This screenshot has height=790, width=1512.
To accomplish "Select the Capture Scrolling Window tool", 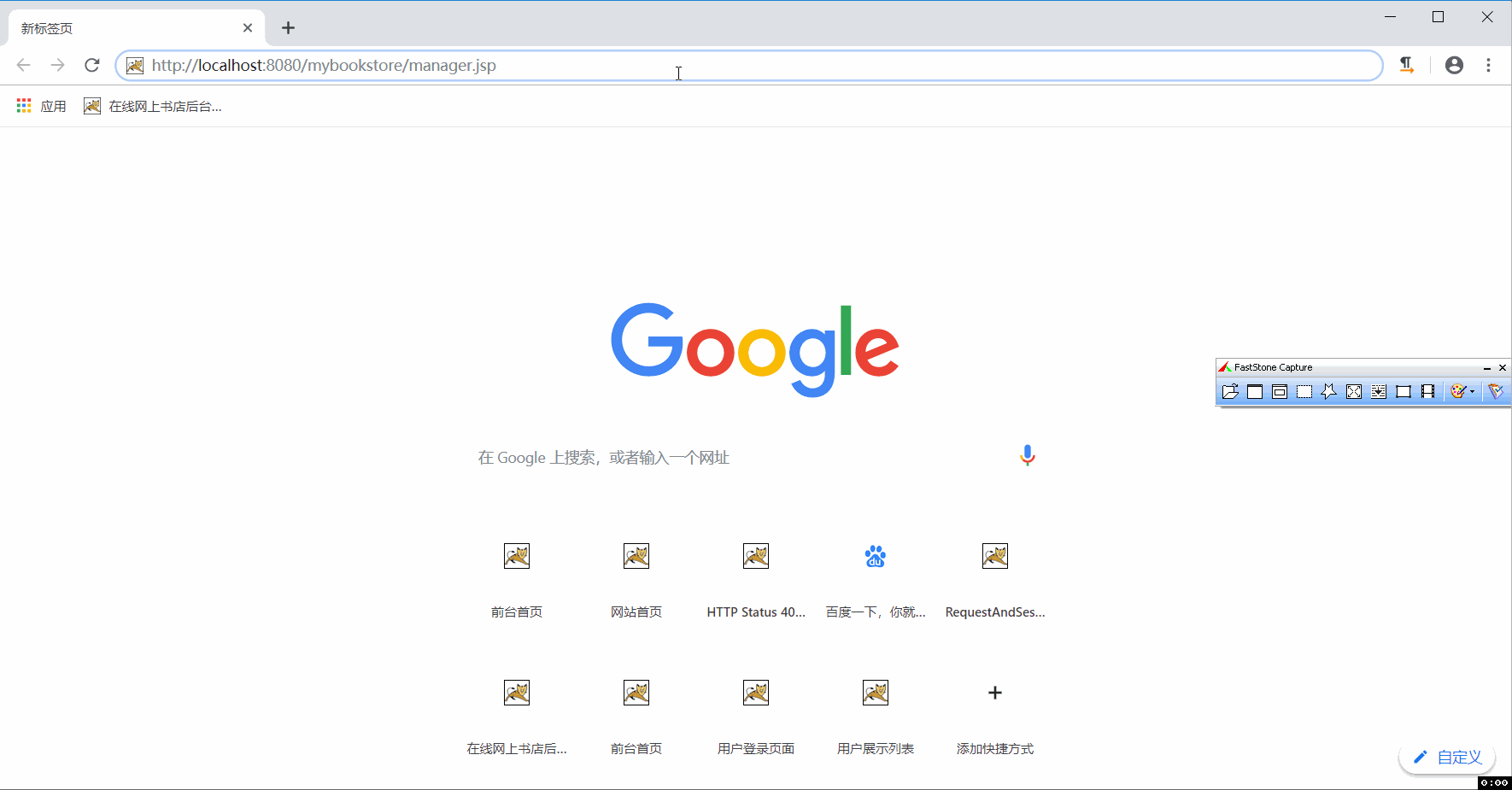I will [x=1380, y=391].
